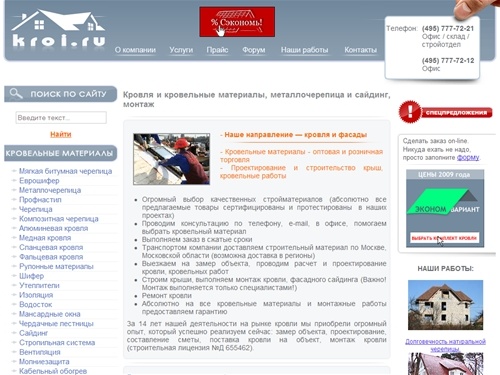Click Выбрать комплект кровли button
Screen dimensions: 500x375
click(444, 238)
